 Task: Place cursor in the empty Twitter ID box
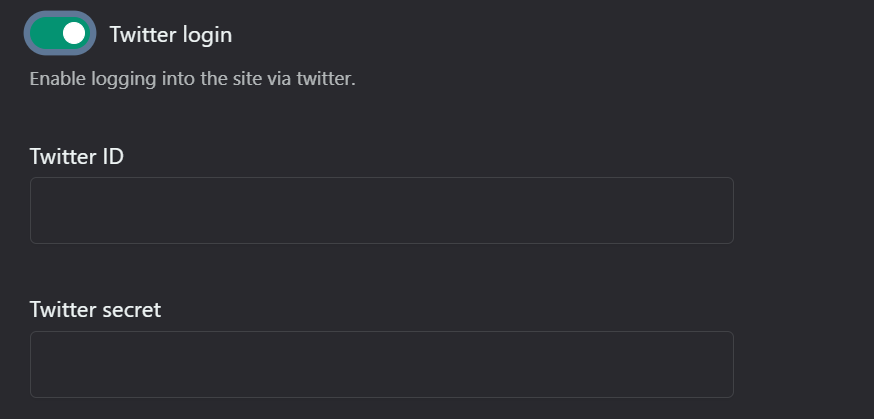coord(382,211)
